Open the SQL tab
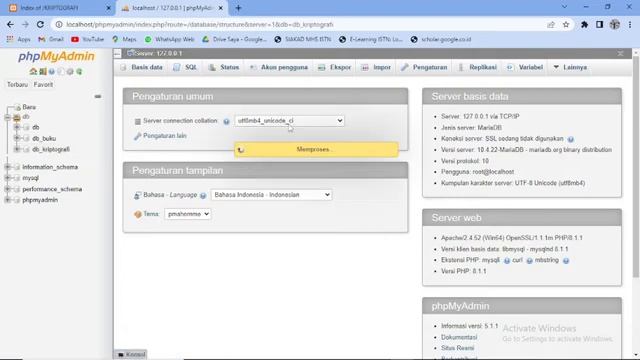The height and width of the screenshot is (360, 640). pyautogui.click(x=186, y=67)
